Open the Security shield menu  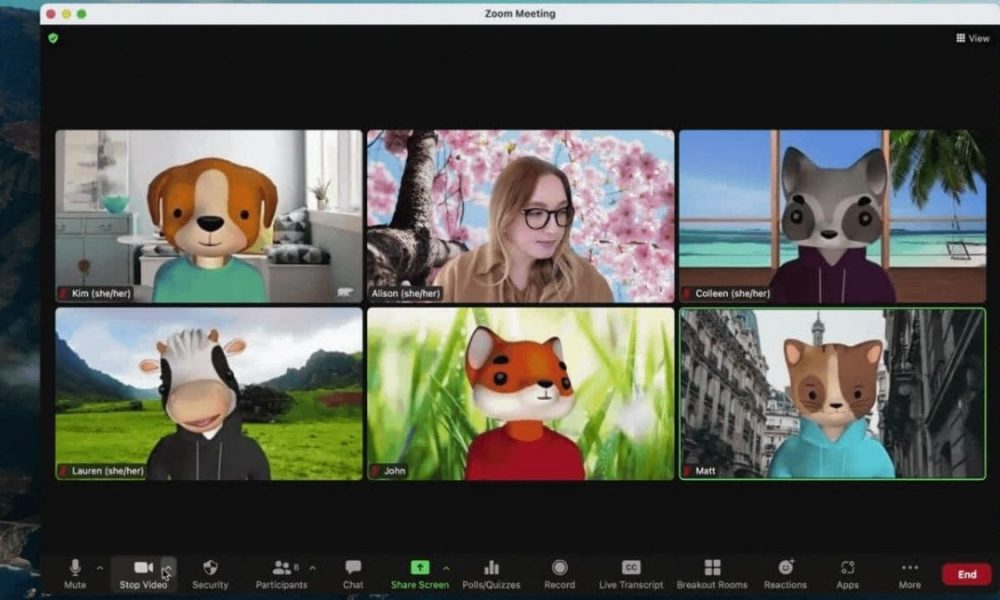[210, 573]
